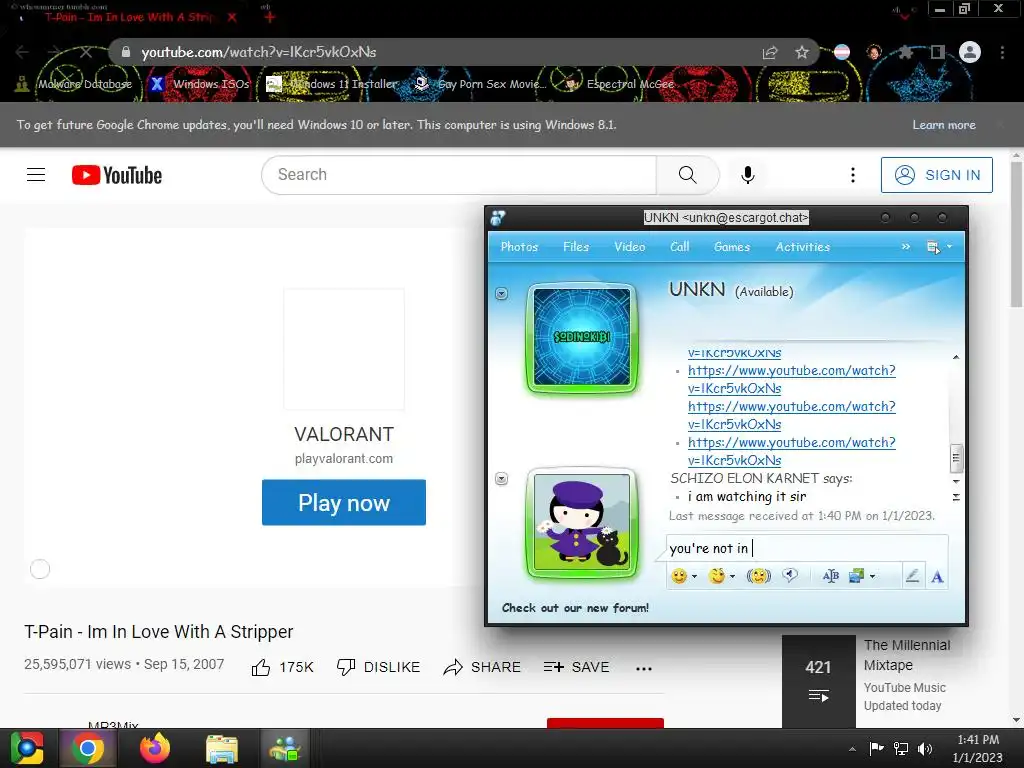Screen dimensions: 1024x768
Task: Open Activities menu in chat window
Action: (803, 247)
